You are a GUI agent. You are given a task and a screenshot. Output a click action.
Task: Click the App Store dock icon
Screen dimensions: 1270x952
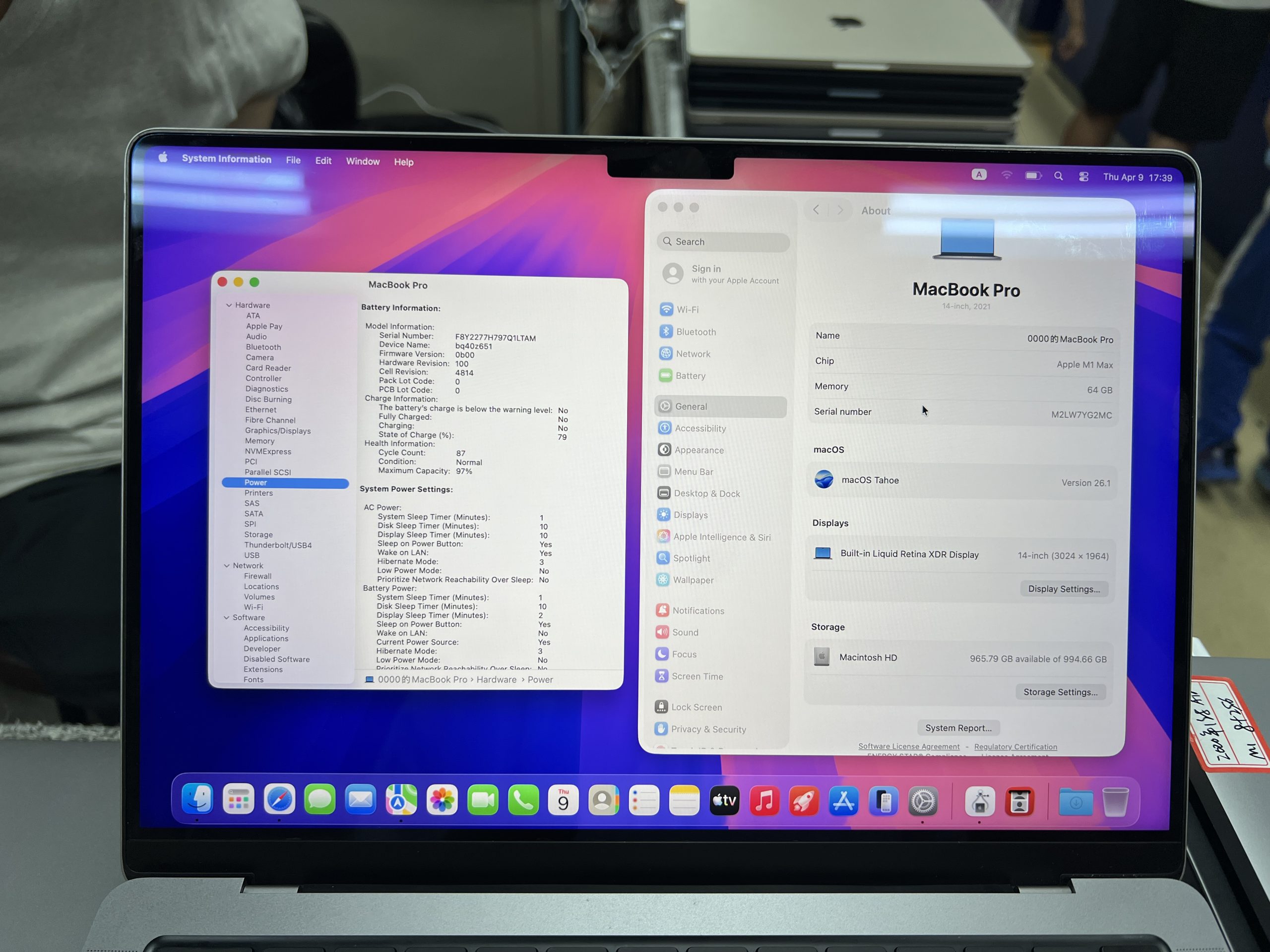tap(843, 801)
